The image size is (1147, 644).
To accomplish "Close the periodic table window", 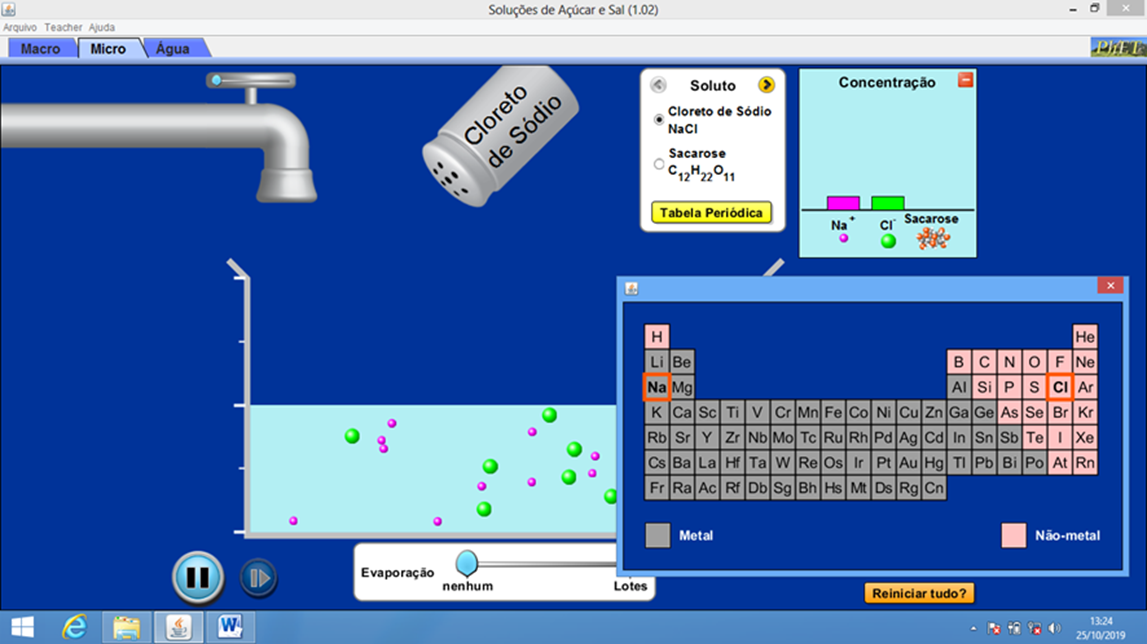I will click(1110, 286).
